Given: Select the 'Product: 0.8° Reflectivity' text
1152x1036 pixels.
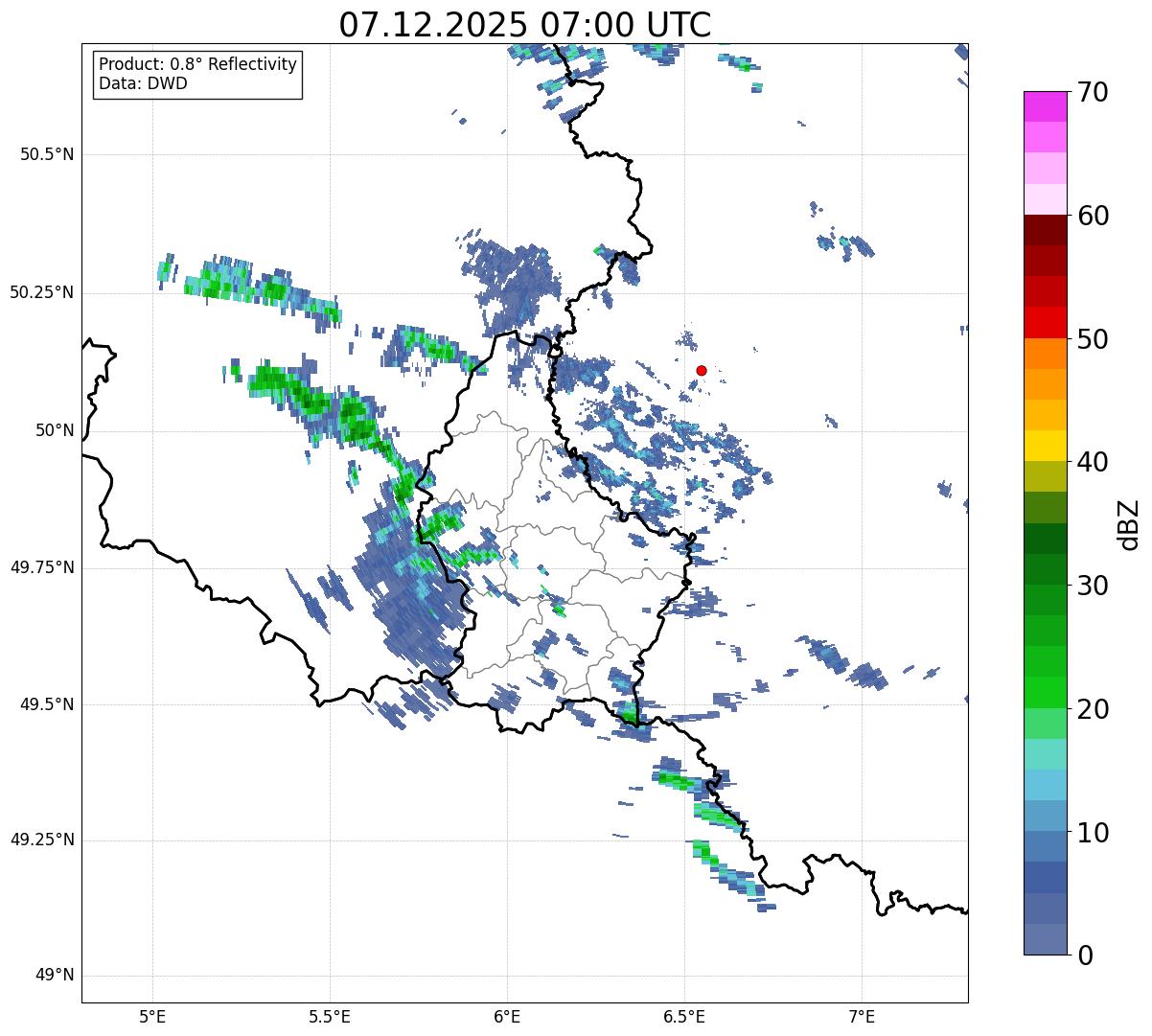Looking at the screenshot, I should pyautogui.click(x=198, y=64).
